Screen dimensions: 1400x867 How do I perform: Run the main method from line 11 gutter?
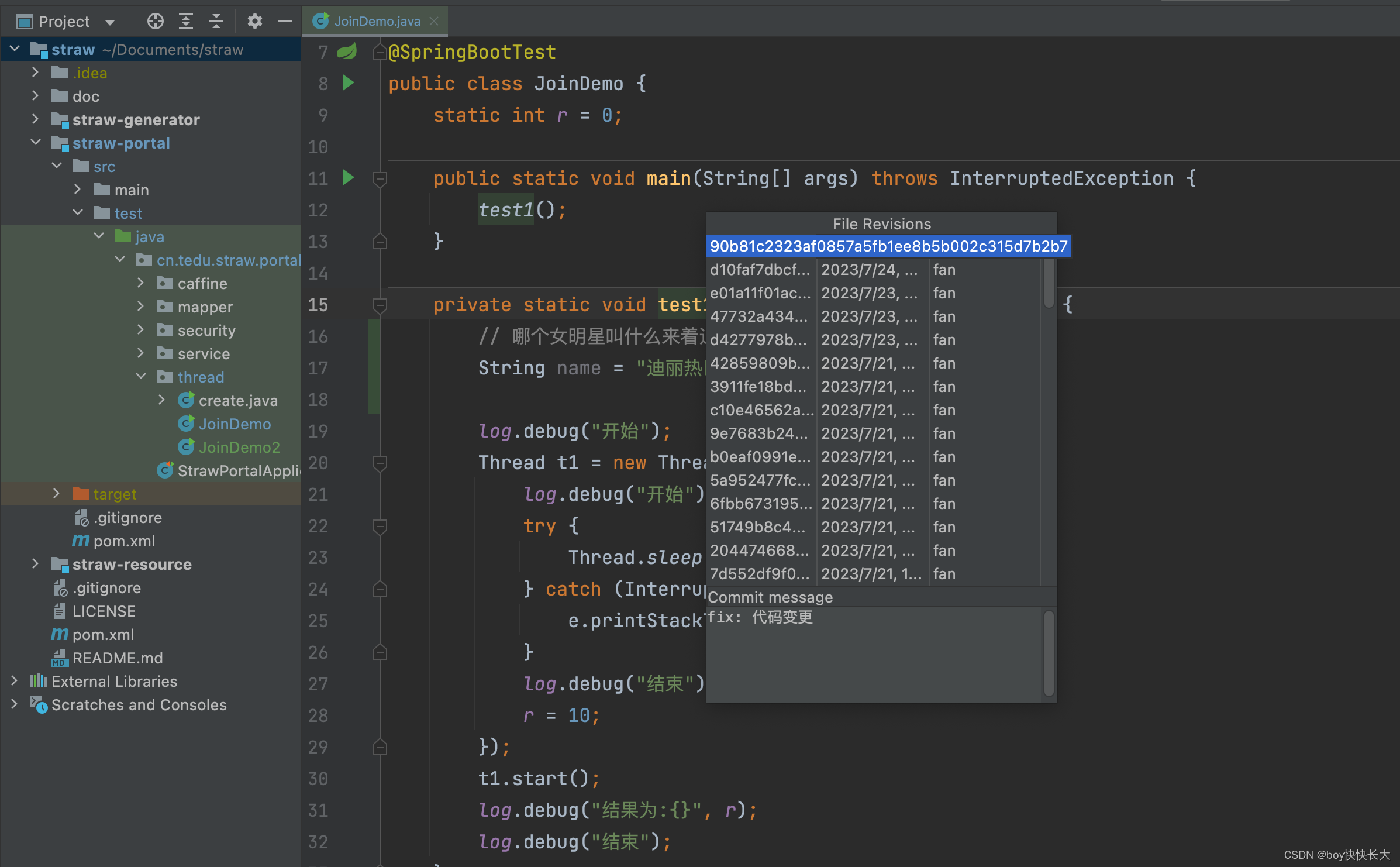click(x=348, y=178)
